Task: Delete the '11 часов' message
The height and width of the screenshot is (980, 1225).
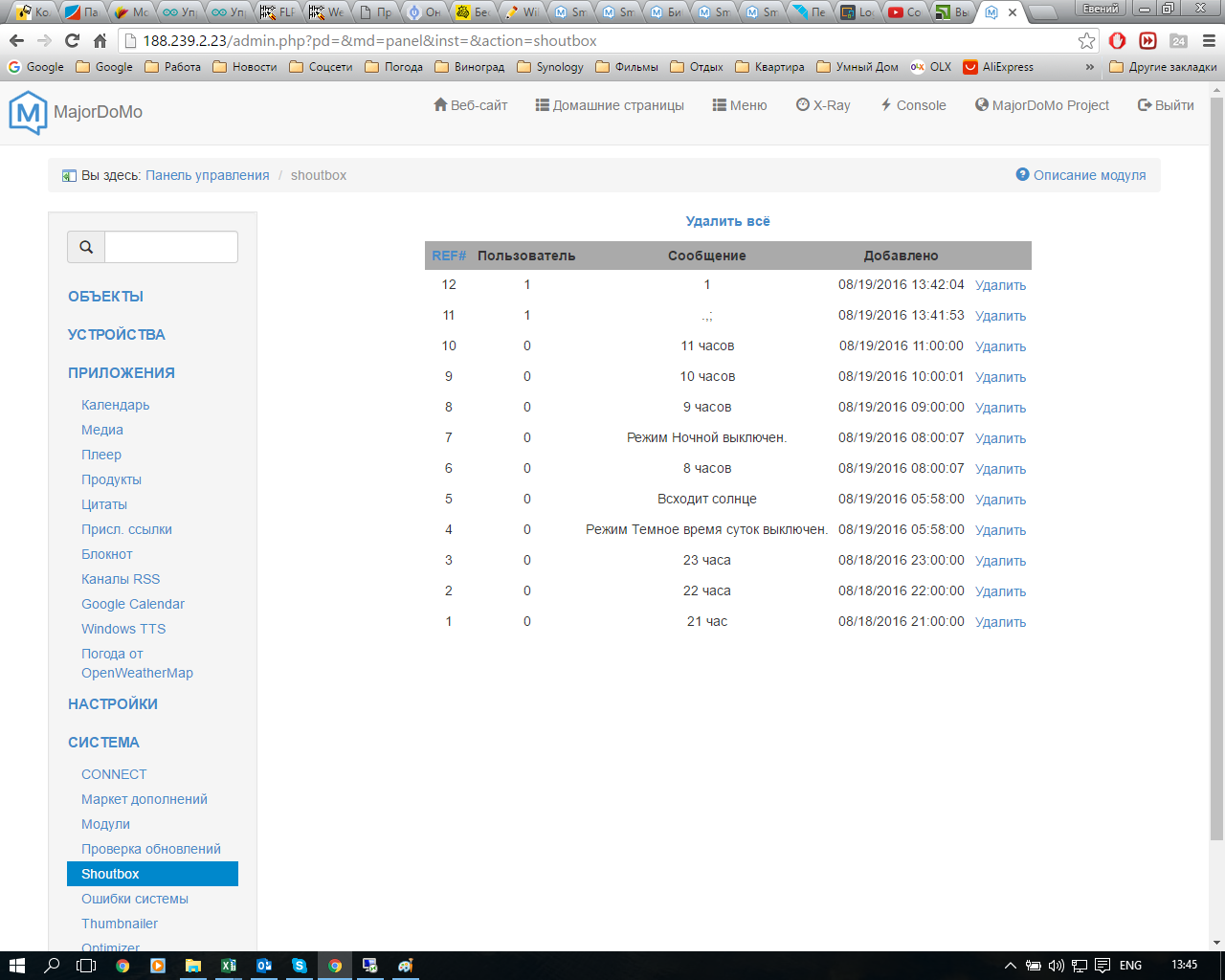Action: tap(1000, 346)
